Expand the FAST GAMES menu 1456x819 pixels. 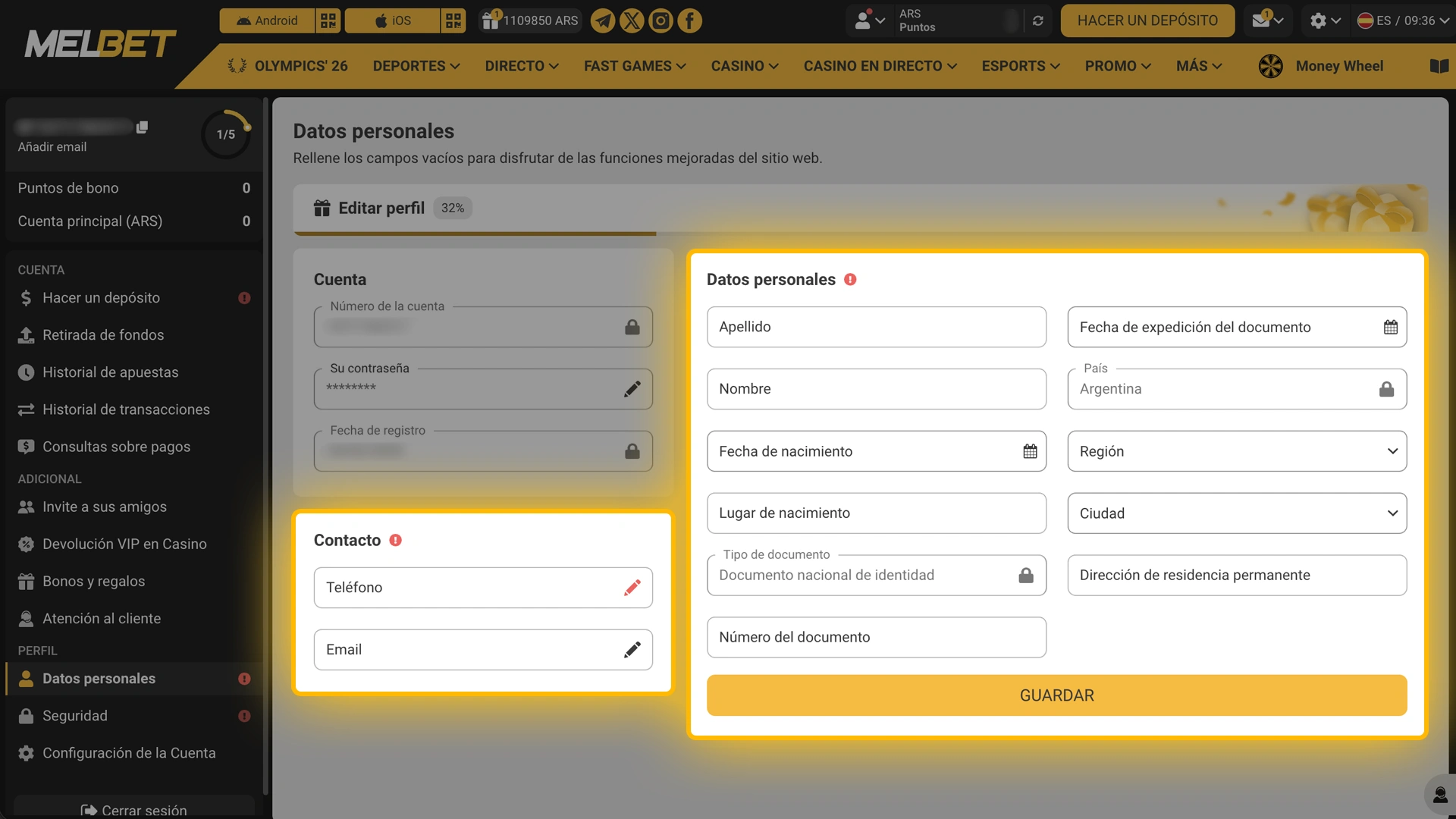tap(635, 66)
